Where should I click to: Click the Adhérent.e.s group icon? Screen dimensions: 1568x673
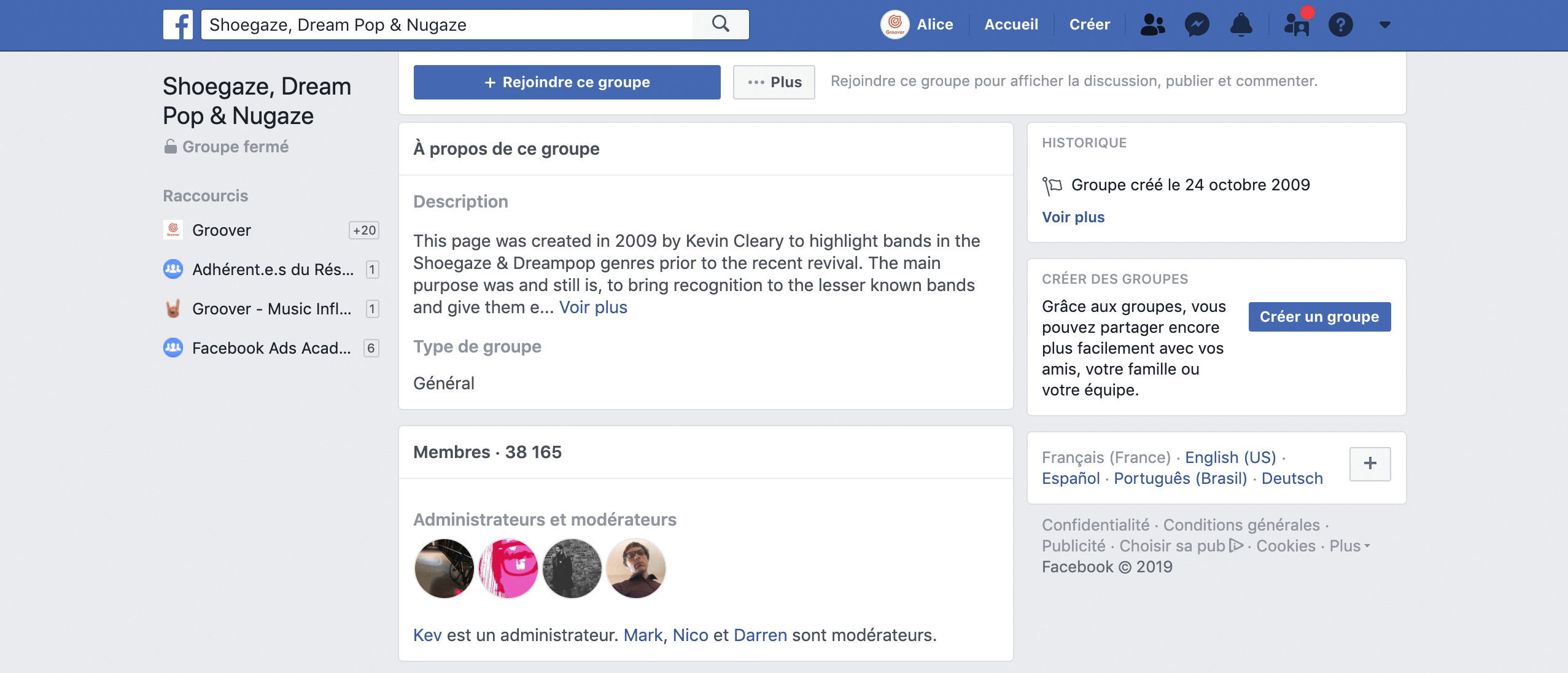click(173, 270)
